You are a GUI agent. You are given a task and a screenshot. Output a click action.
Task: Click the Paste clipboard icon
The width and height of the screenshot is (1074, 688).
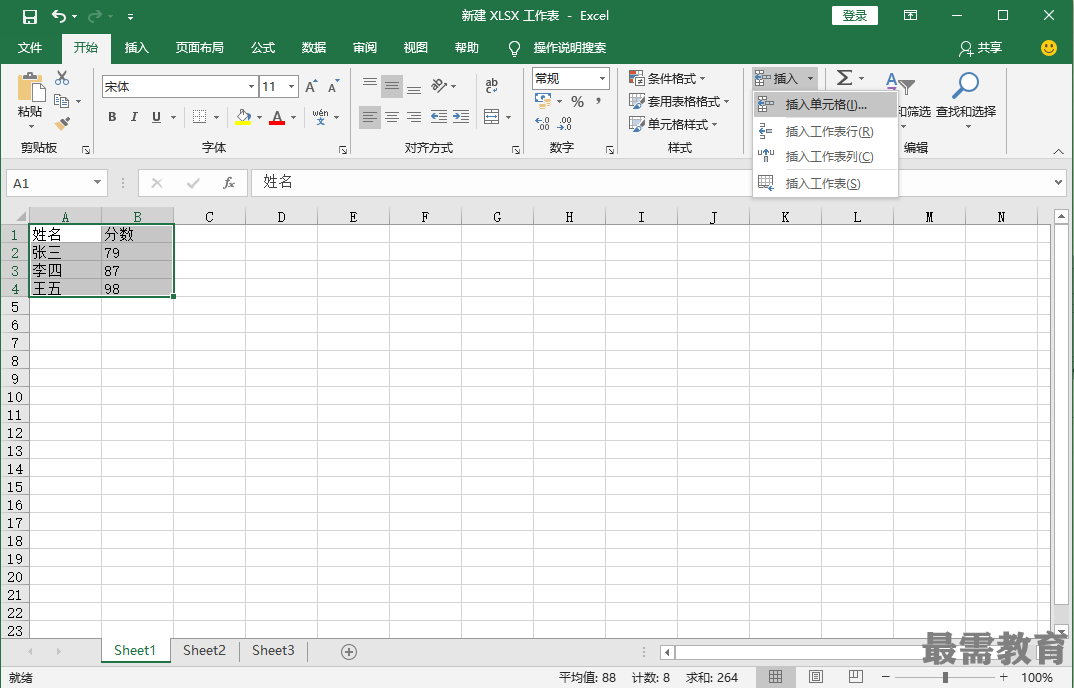click(x=30, y=88)
